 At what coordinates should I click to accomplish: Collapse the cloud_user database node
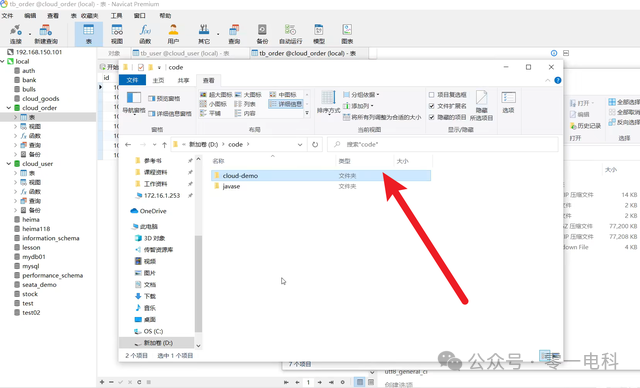coord(9,164)
